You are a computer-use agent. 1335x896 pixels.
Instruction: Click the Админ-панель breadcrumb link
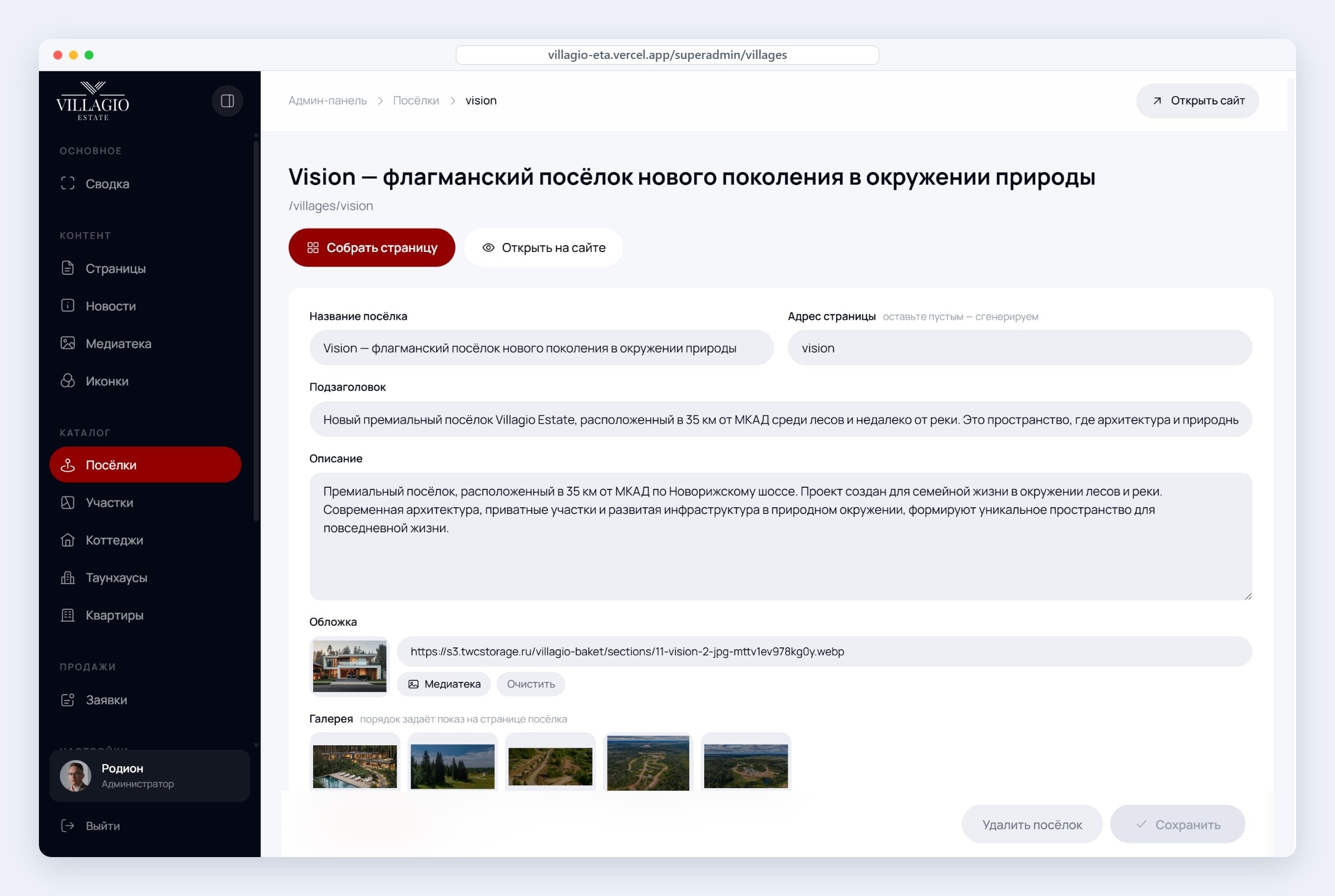328,101
